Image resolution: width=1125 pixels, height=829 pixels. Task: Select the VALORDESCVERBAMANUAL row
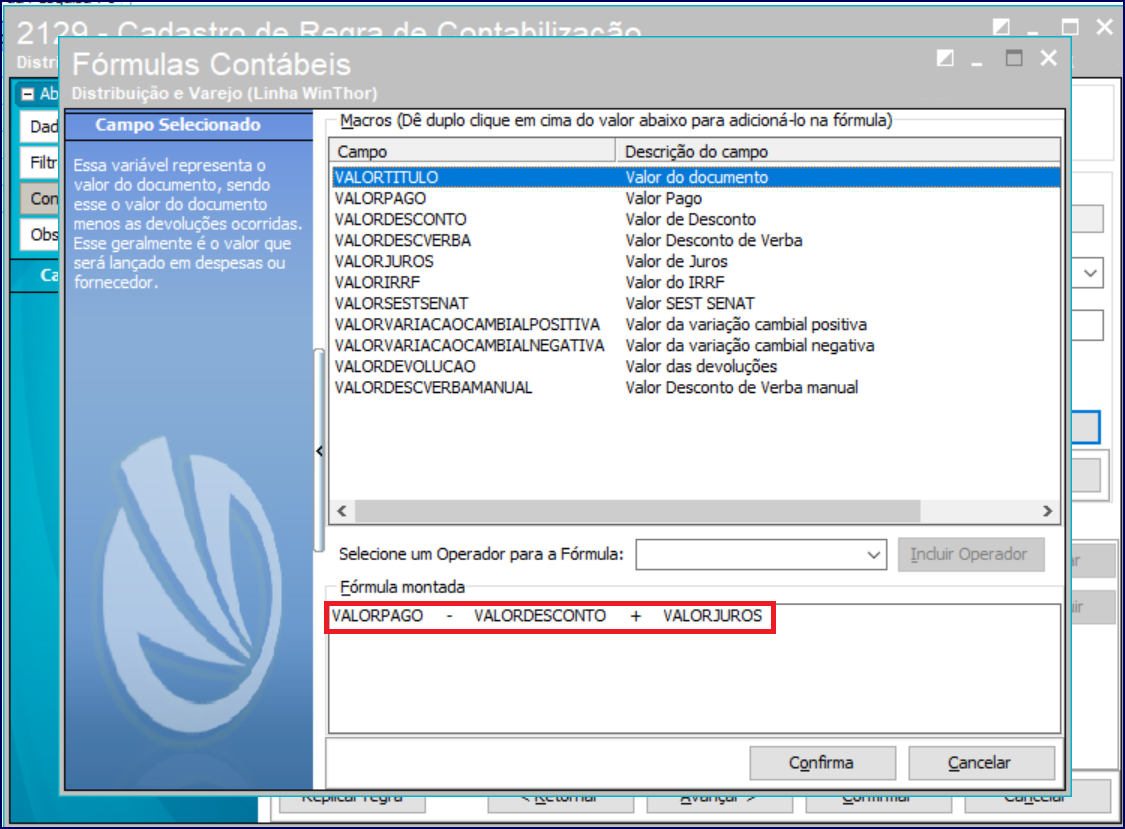(695, 388)
